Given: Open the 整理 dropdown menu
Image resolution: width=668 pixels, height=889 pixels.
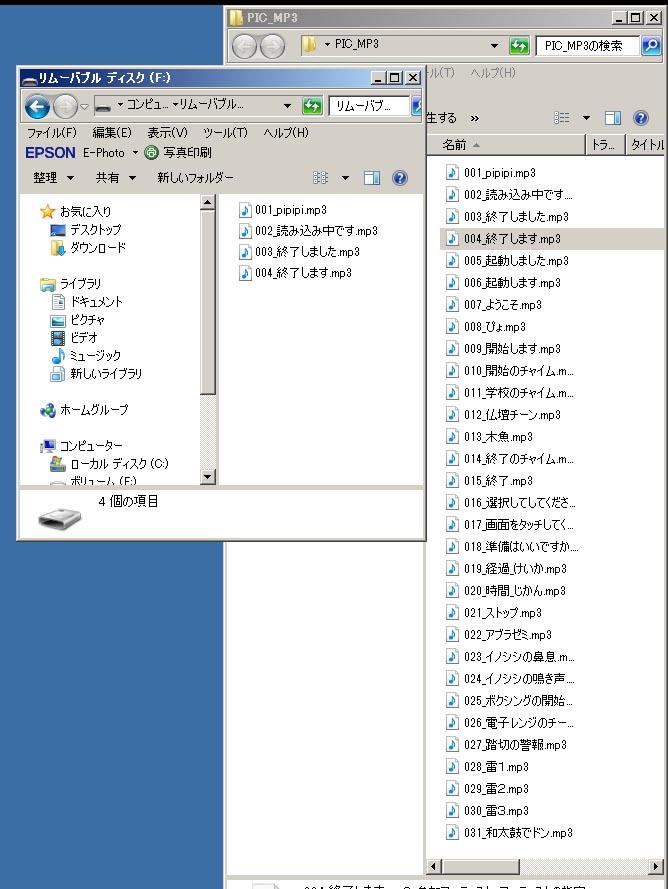Looking at the screenshot, I should coord(53,178).
